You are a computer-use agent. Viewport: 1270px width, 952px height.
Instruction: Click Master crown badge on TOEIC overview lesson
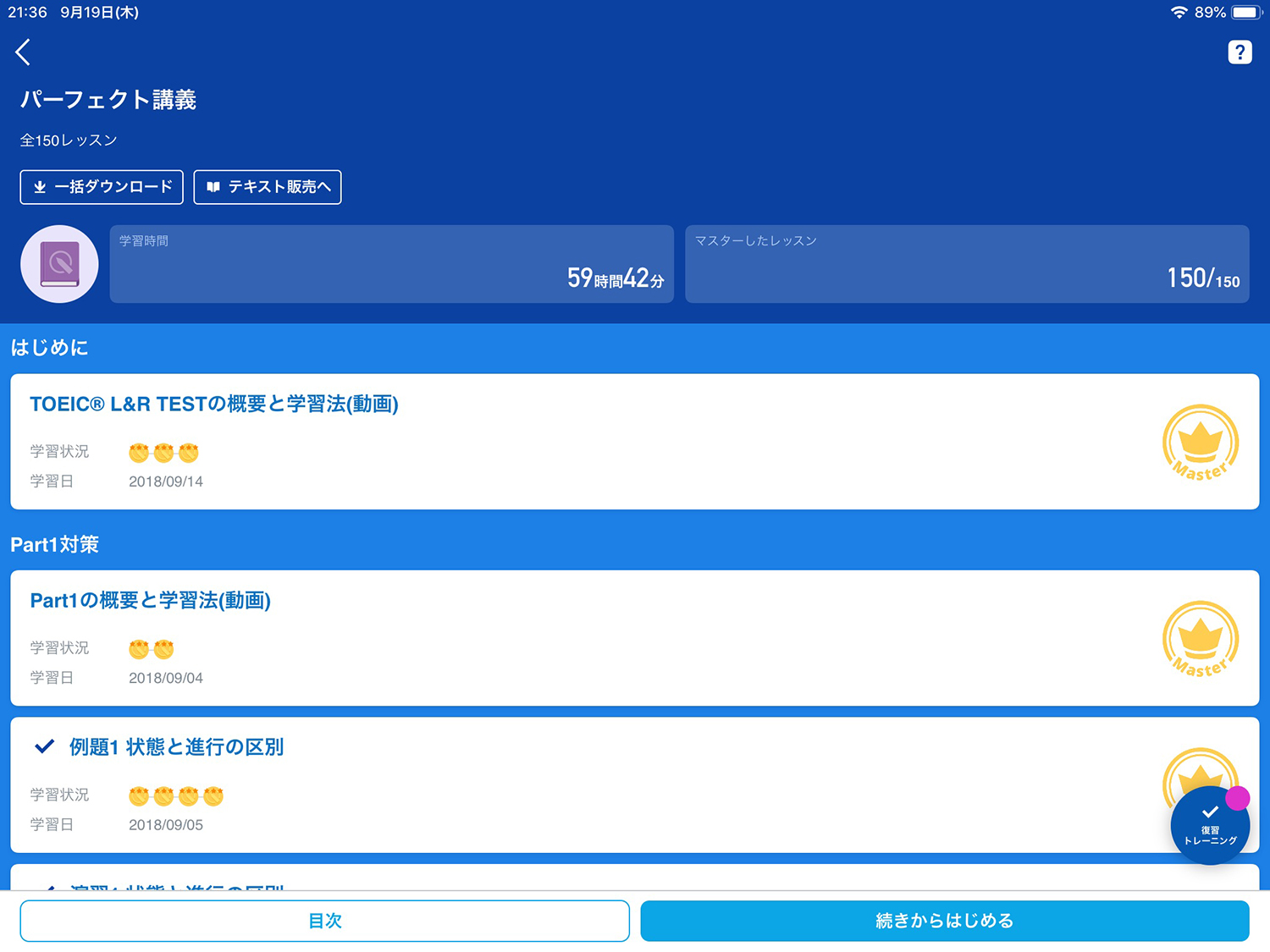[x=1200, y=443]
